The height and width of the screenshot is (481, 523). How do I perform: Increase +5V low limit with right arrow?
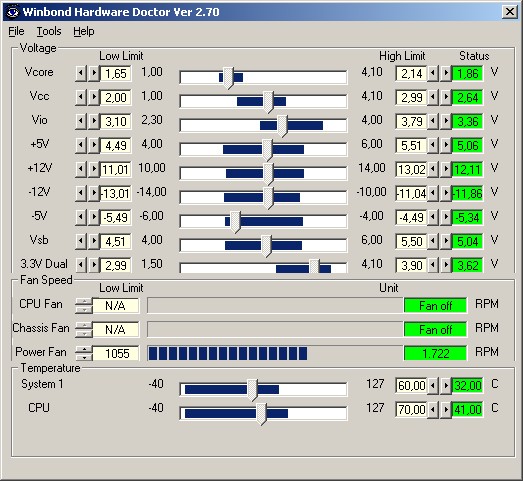point(94,145)
